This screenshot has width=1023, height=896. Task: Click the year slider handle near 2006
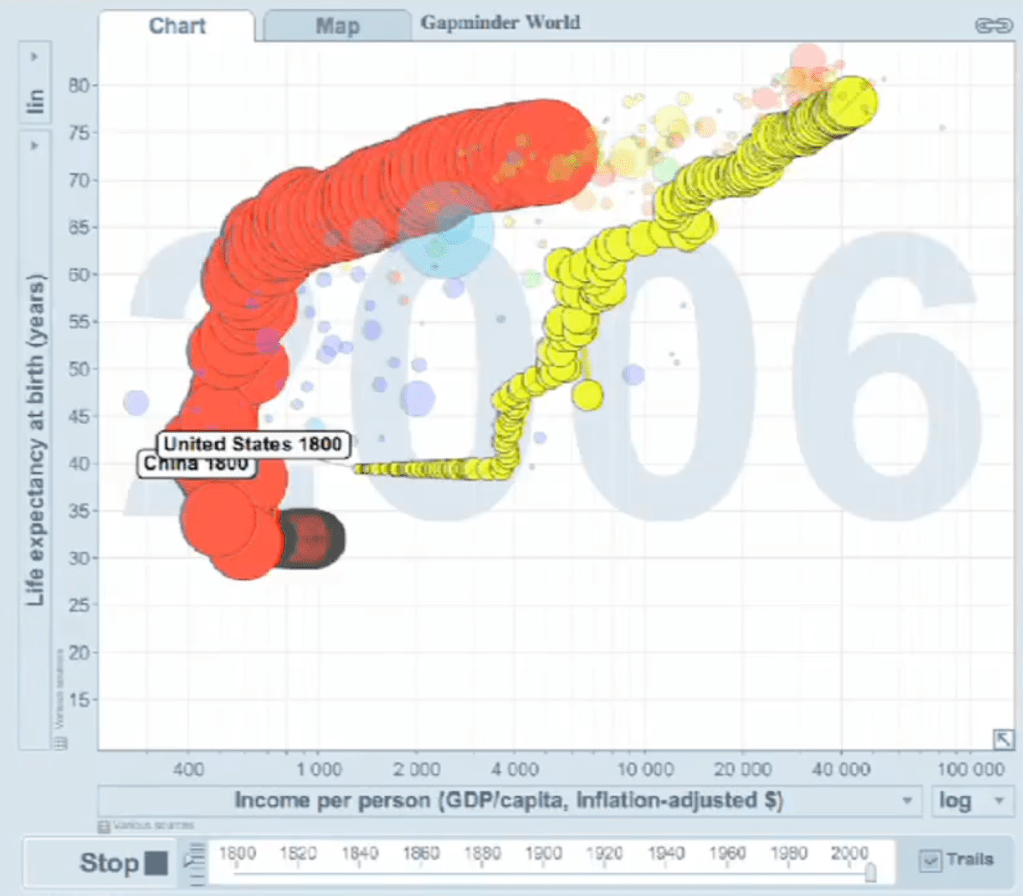point(870,873)
